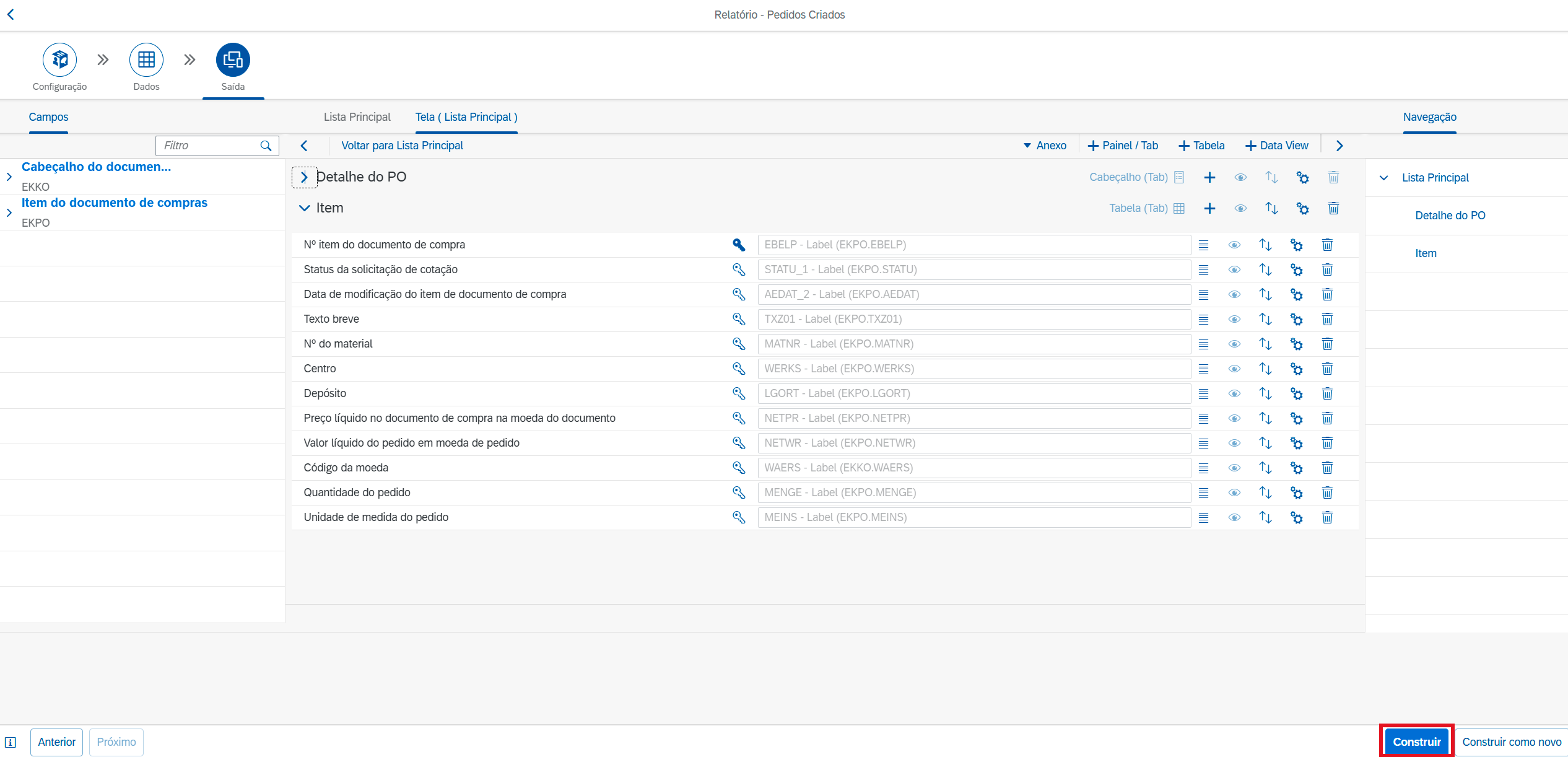The height and width of the screenshot is (757, 1568).
Task: Add field to Item table section
Action: point(1209,209)
